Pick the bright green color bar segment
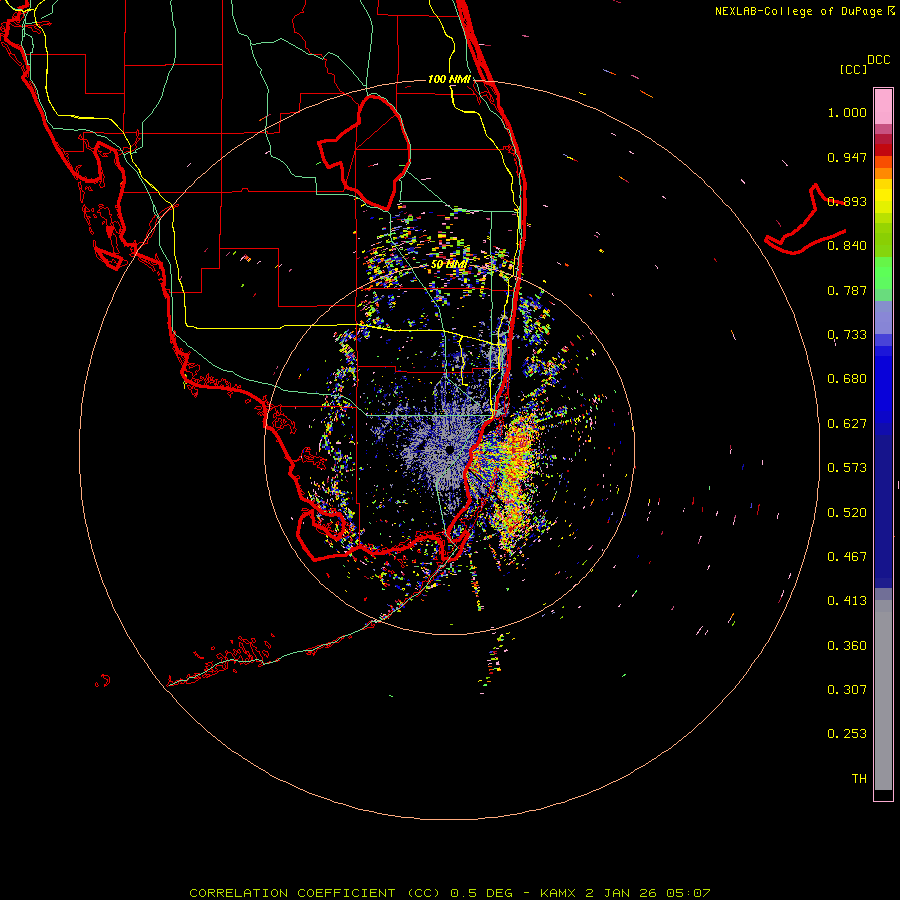This screenshot has width=900, height=900. [883, 272]
